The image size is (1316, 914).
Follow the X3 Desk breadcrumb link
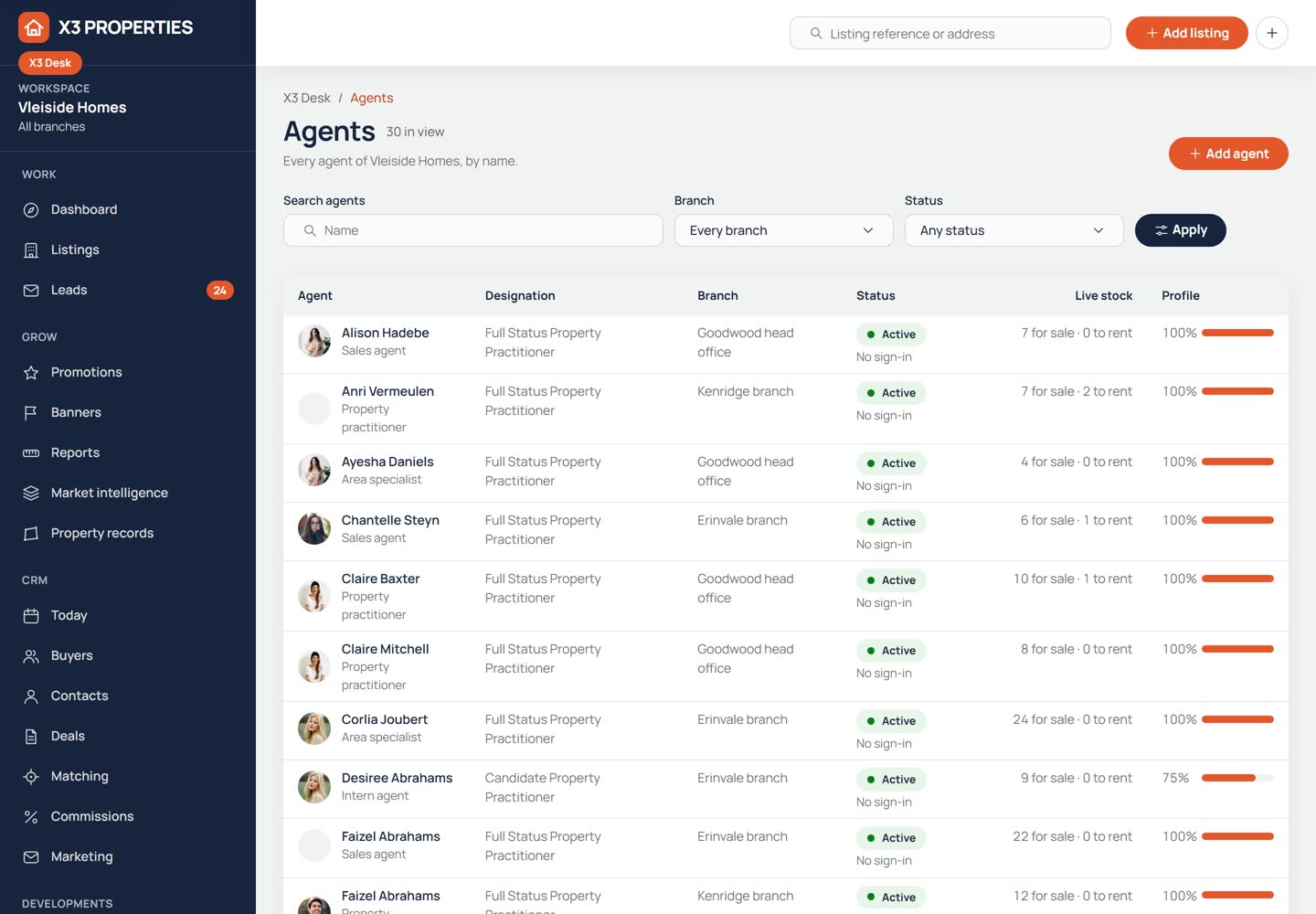tap(307, 98)
